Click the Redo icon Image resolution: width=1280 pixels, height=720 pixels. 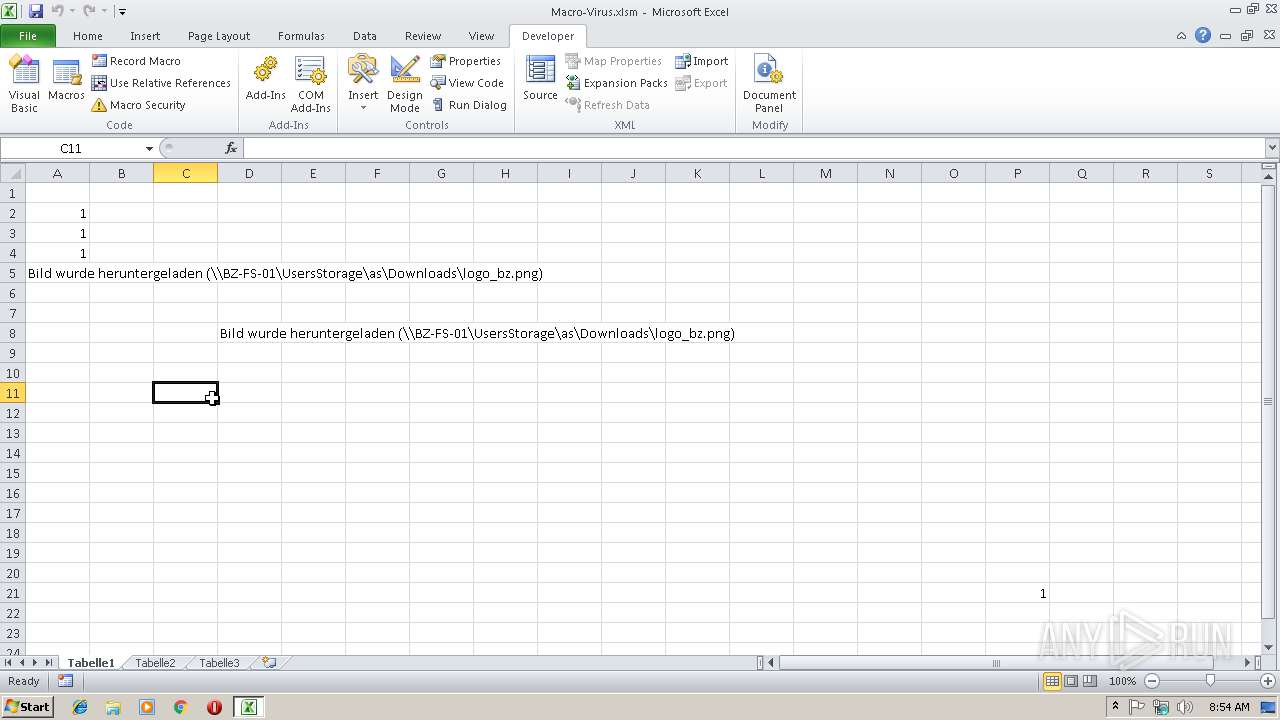(x=89, y=11)
